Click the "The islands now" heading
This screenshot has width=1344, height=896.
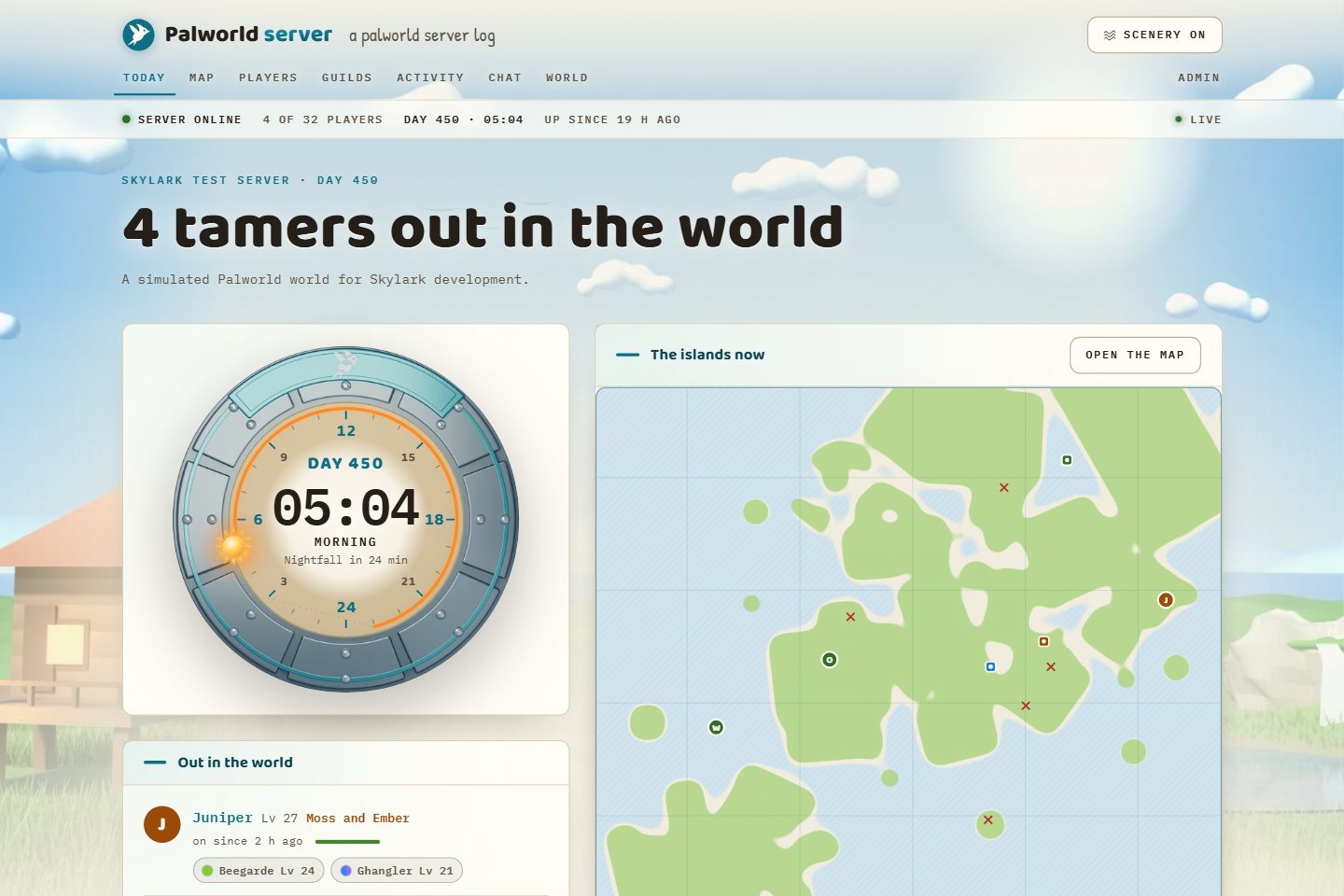coord(707,355)
